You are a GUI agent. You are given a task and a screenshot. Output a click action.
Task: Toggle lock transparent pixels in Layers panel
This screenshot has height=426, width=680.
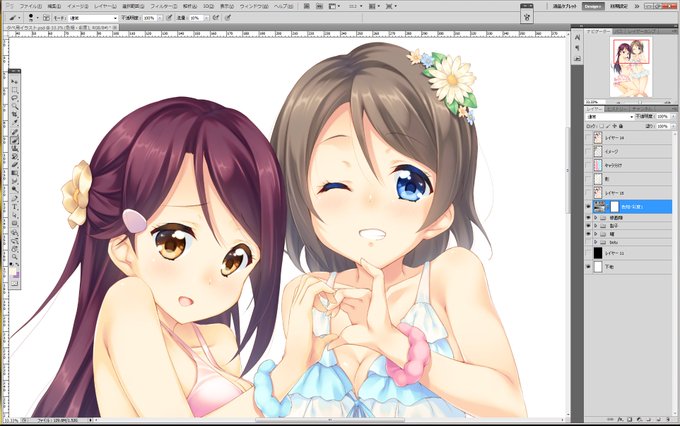click(x=602, y=126)
